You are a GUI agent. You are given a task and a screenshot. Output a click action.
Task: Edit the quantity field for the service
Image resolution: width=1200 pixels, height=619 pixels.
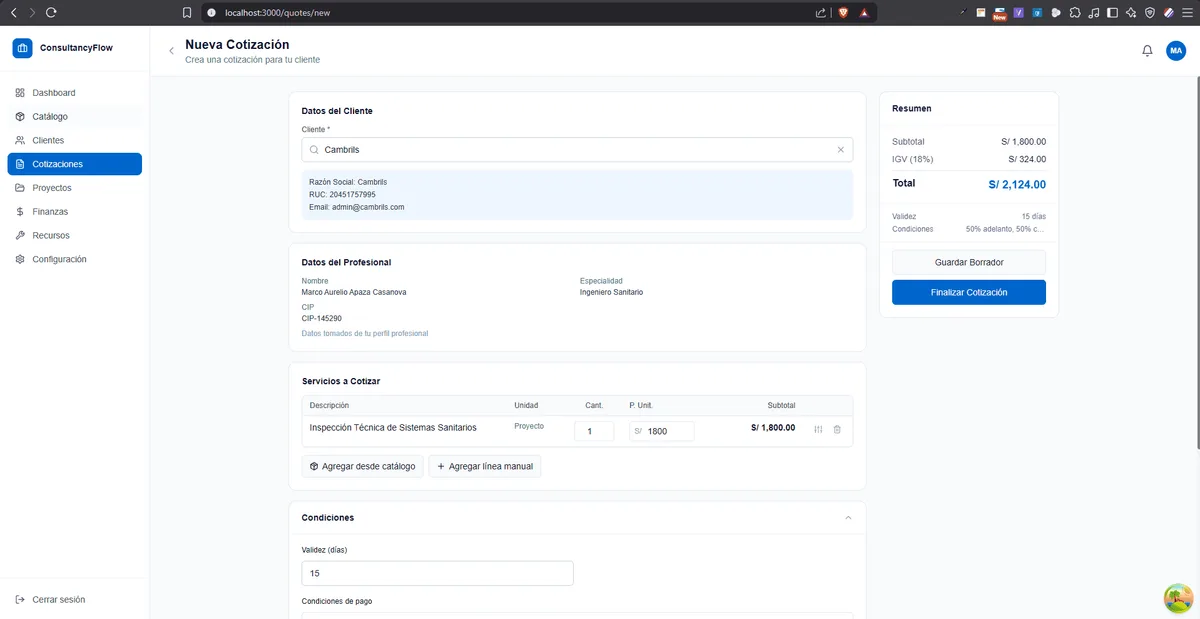[594, 431]
